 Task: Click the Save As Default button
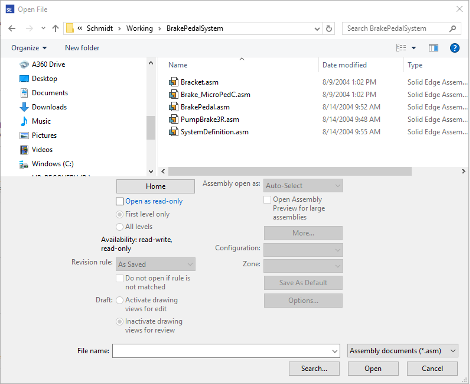tap(303, 283)
